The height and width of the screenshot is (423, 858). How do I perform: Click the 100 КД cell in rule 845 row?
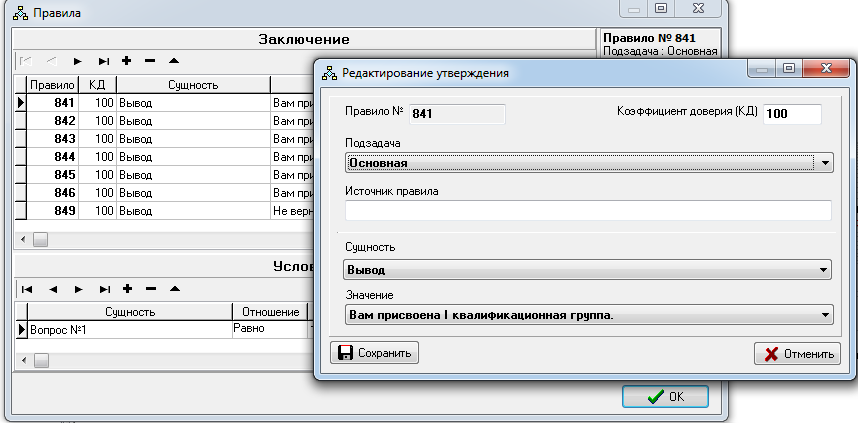coord(97,175)
